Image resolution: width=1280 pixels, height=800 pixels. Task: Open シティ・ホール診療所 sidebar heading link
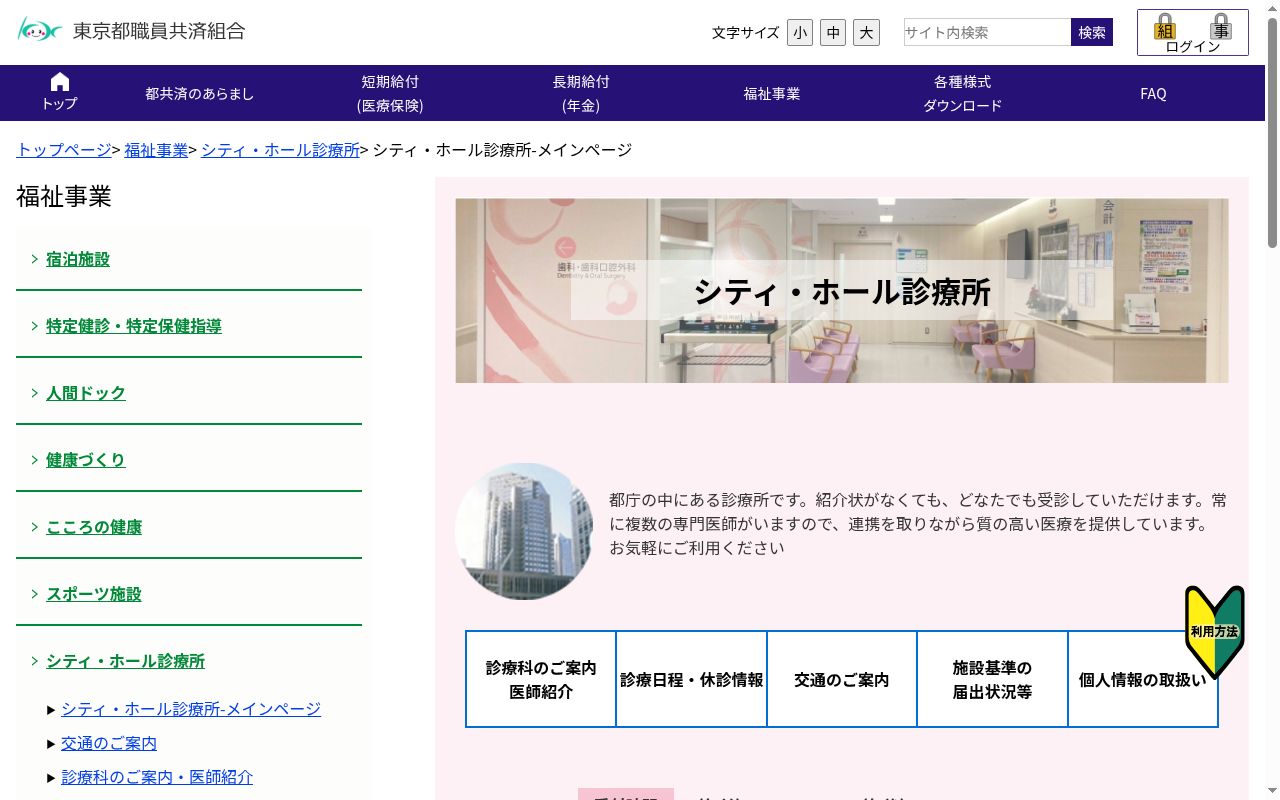[125, 661]
